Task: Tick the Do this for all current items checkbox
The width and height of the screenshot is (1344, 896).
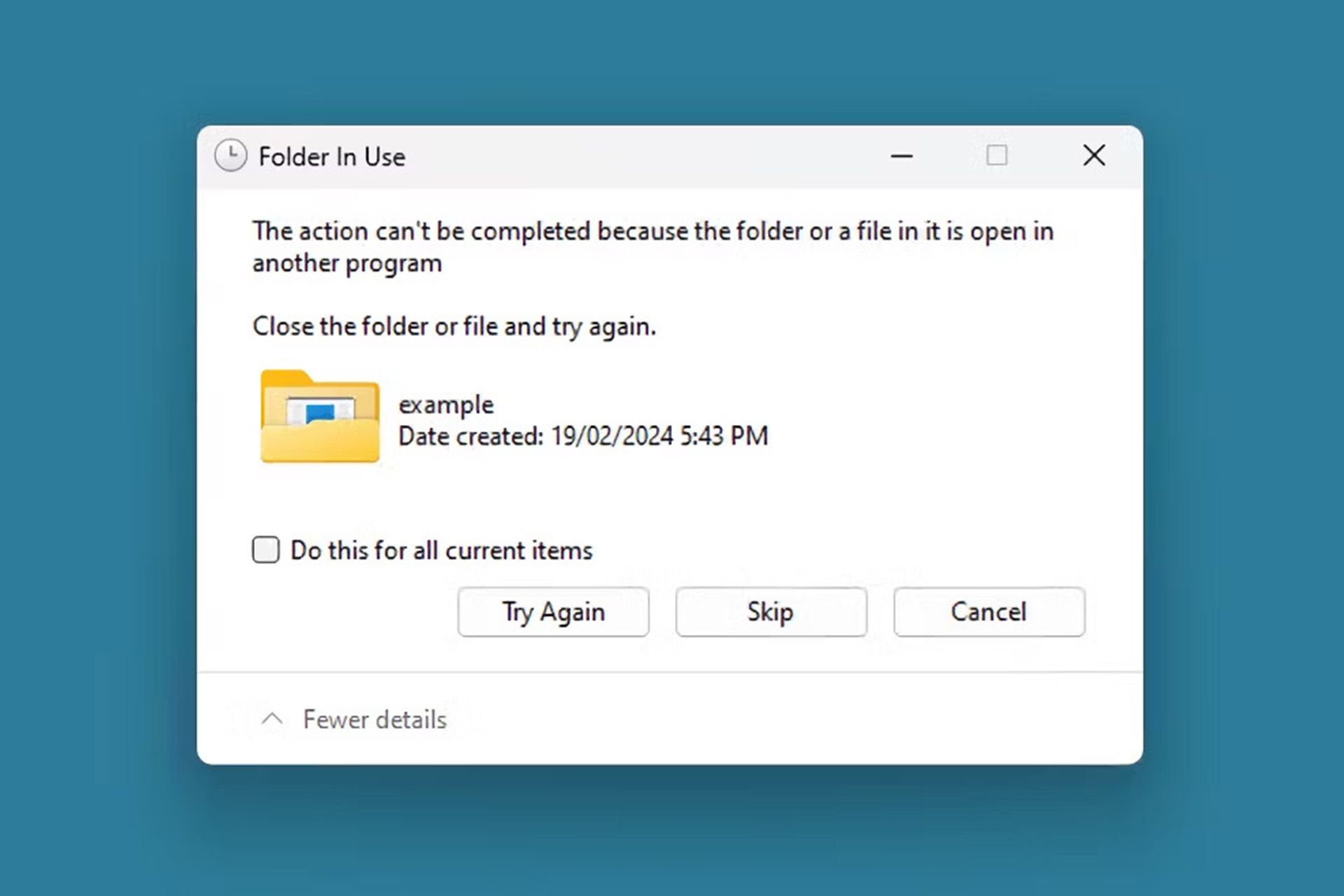Action: click(266, 549)
